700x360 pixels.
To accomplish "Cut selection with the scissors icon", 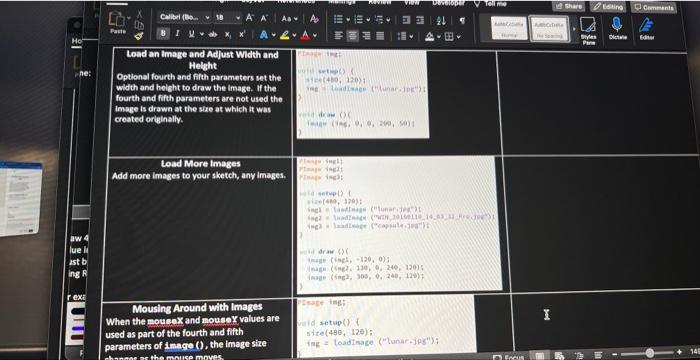I will click(x=140, y=15).
